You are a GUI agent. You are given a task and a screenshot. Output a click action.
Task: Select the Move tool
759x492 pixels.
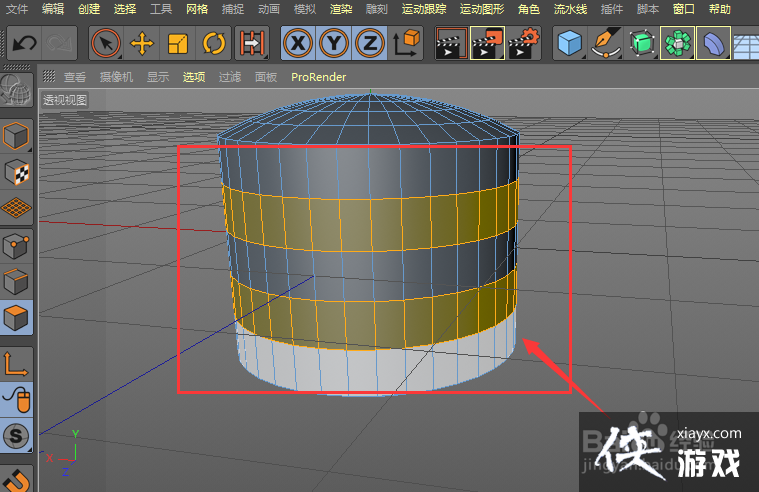[142, 43]
